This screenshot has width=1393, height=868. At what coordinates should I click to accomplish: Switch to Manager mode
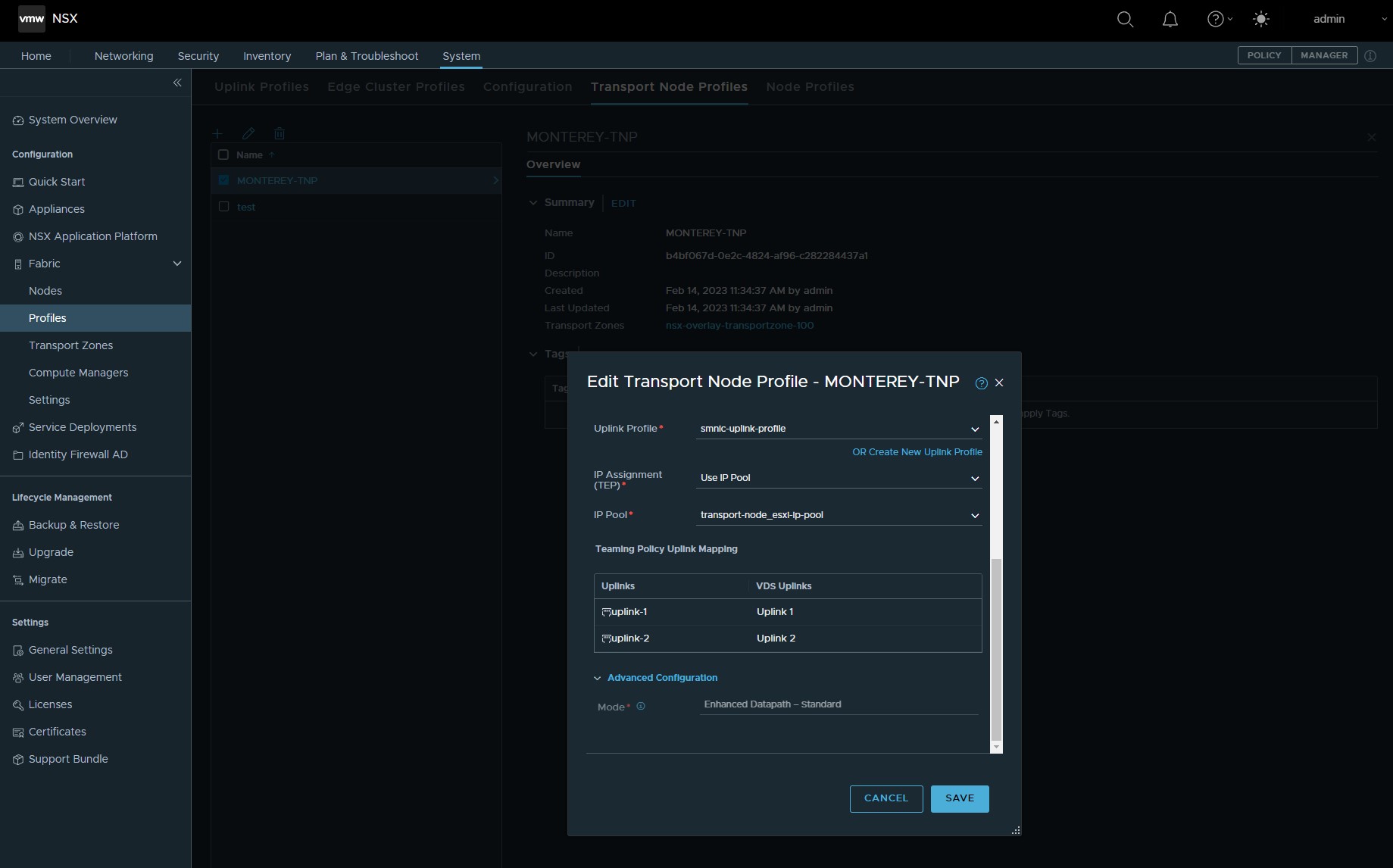tap(1323, 55)
